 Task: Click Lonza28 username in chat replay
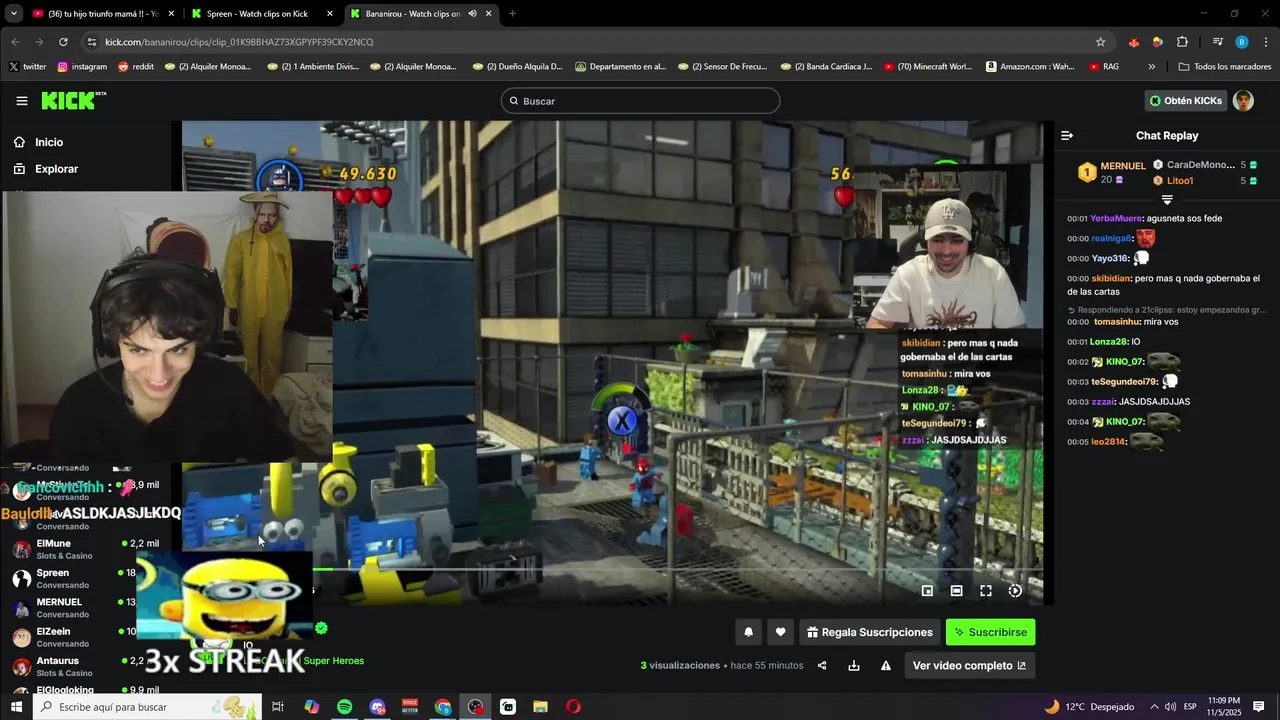coord(1109,342)
